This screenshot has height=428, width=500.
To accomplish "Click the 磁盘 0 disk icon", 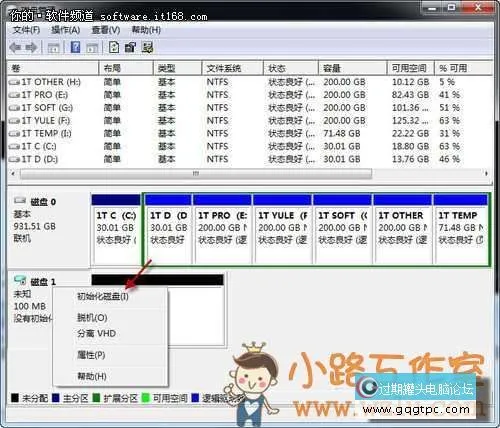I will 20,201.
